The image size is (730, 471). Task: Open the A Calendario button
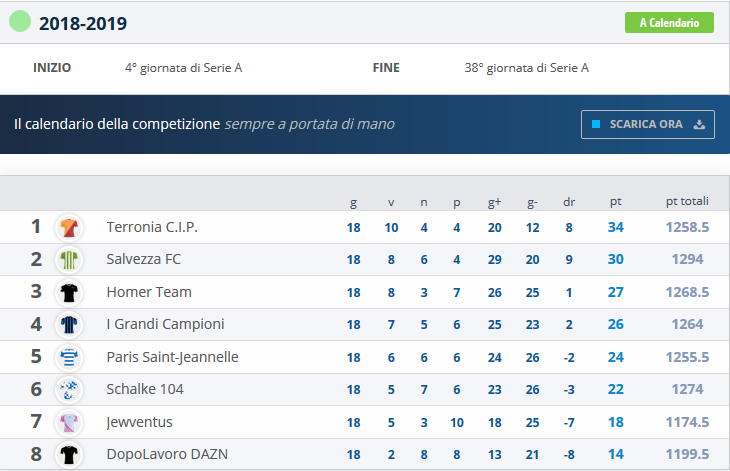coord(669,23)
